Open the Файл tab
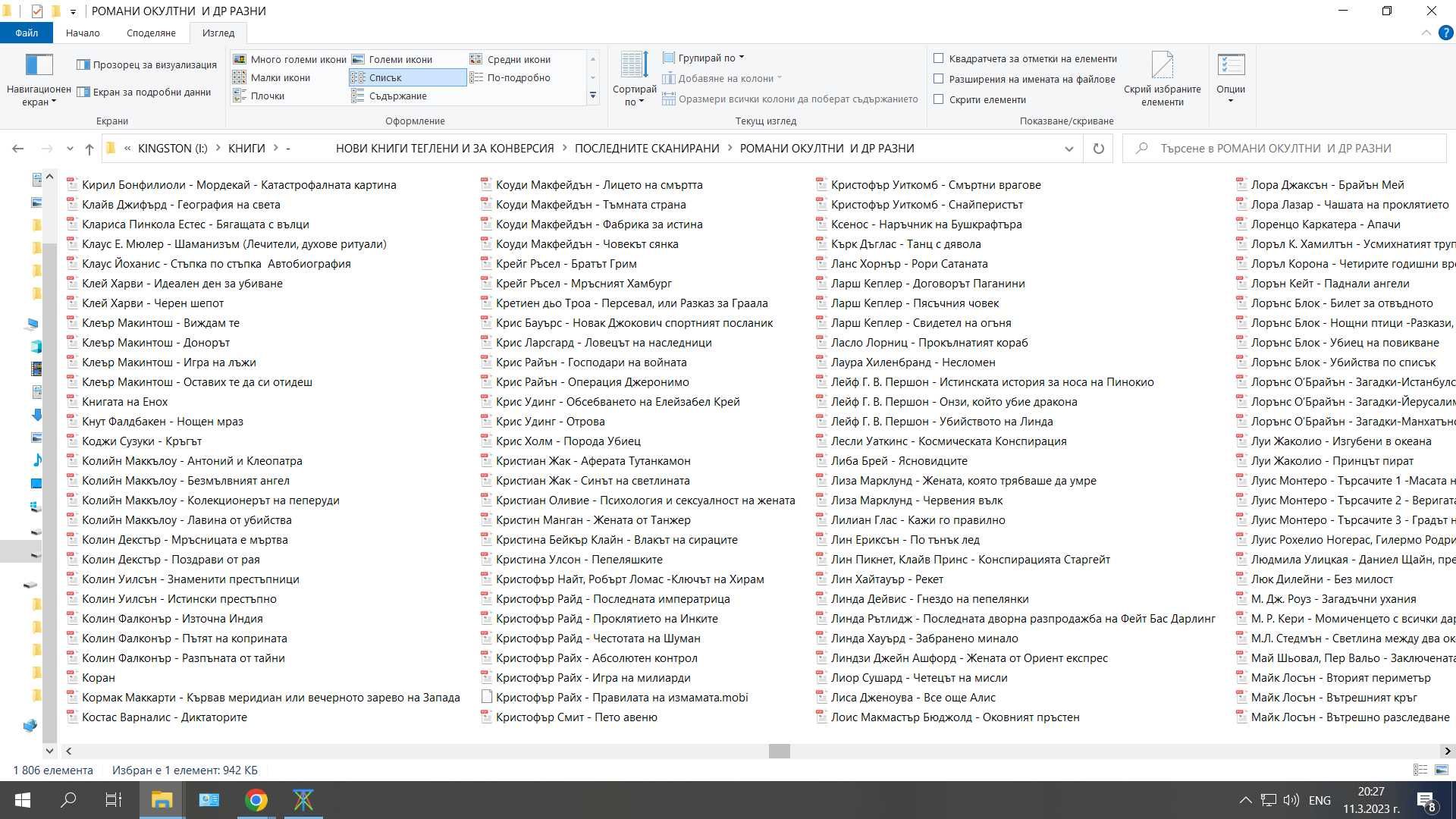This screenshot has height=819, width=1456. (27, 33)
